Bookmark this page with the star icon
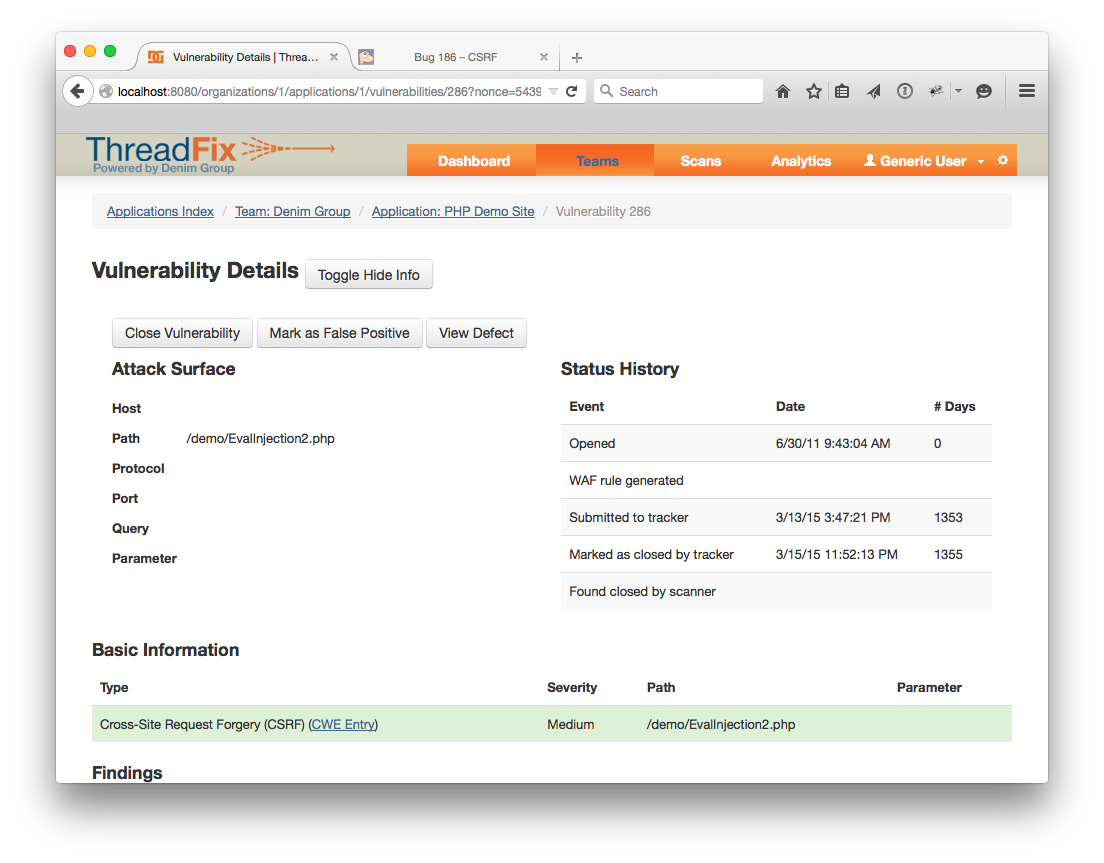1104x863 pixels. click(814, 92)
